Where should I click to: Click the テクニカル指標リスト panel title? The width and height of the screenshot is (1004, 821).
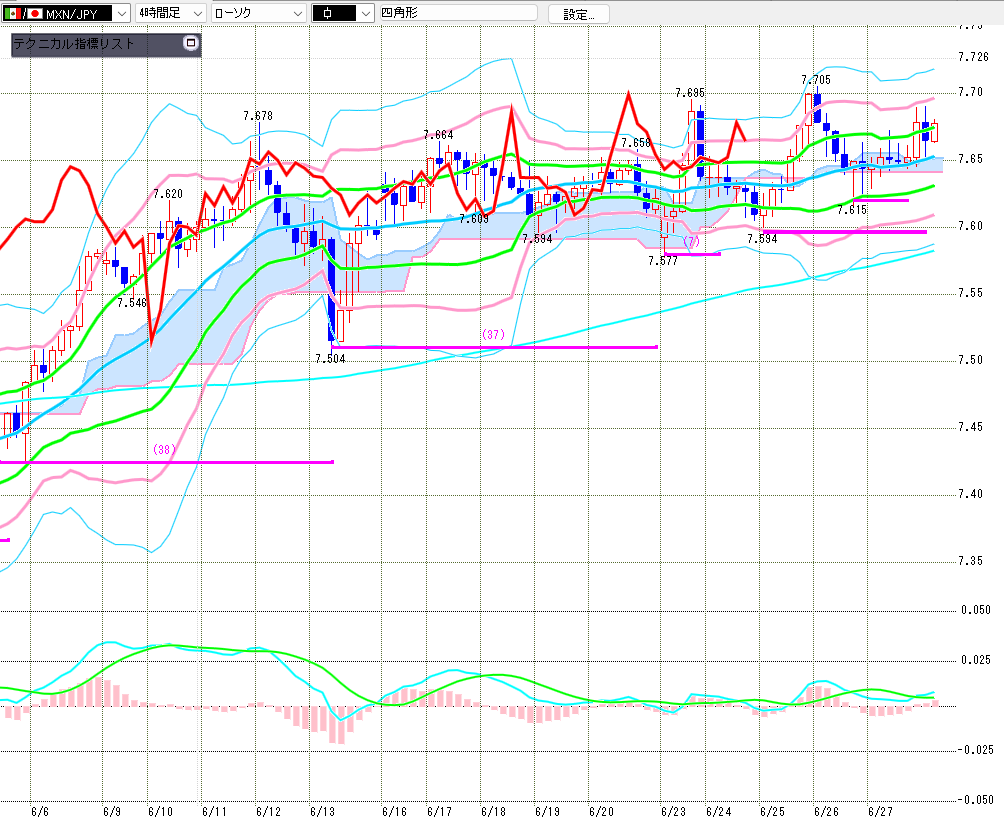[74, 44]
